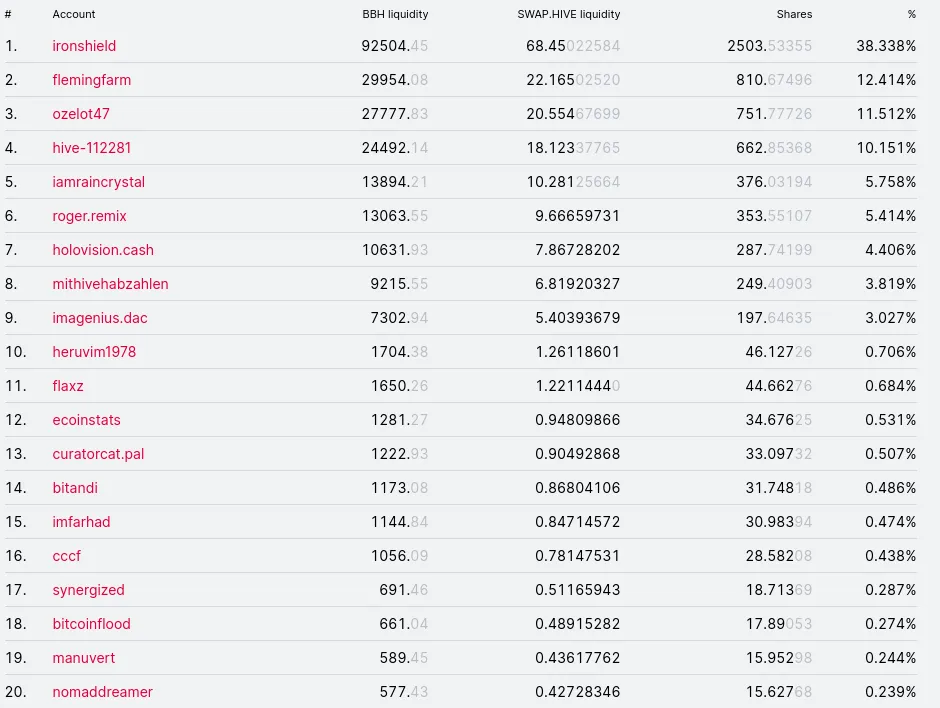Click the imagenius.dac account name
The width and height of the screenshot is (940, 708).
pyautogui.click(x=100, y=318)
